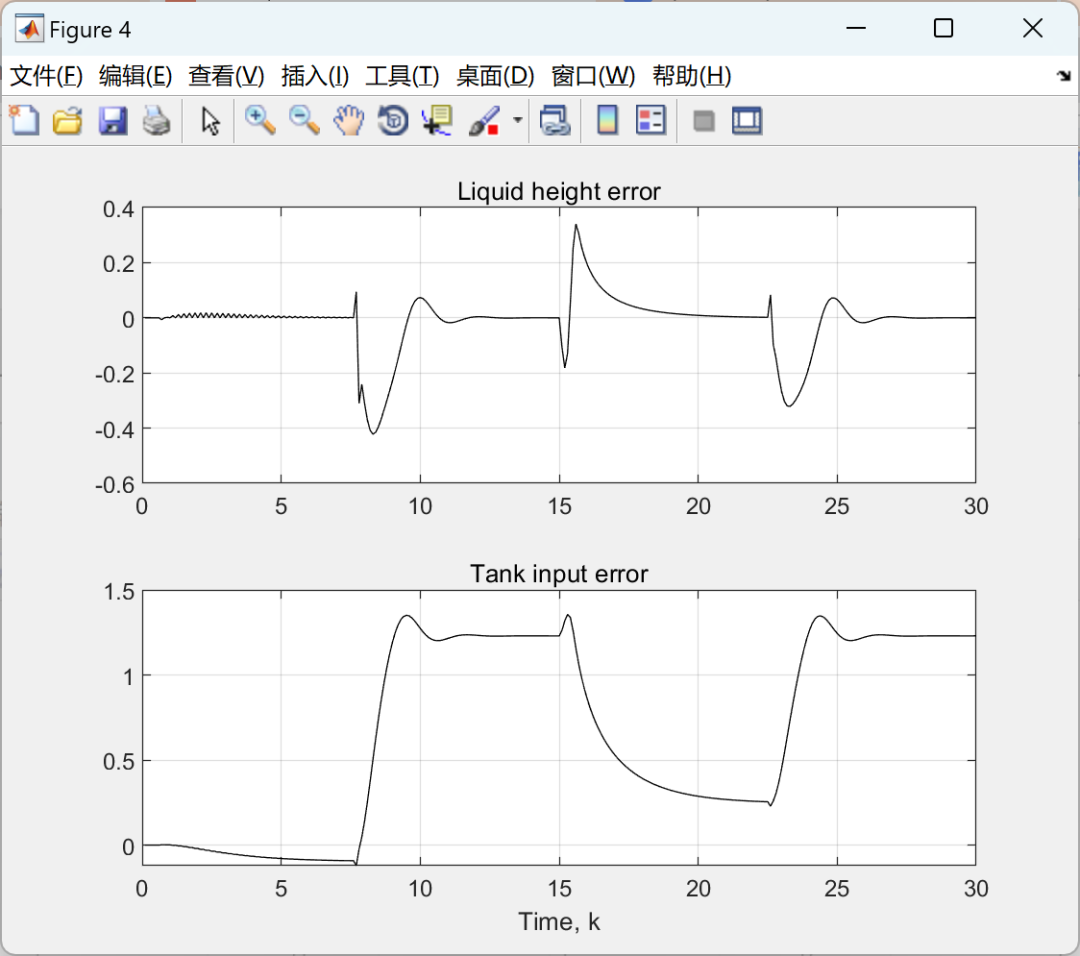Click the Hide Plot Tools icon

(703, 121)
